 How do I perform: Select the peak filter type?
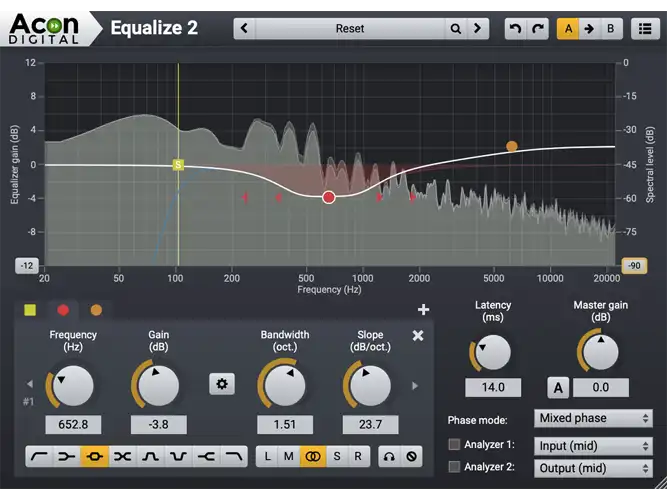tap(94, 457)
